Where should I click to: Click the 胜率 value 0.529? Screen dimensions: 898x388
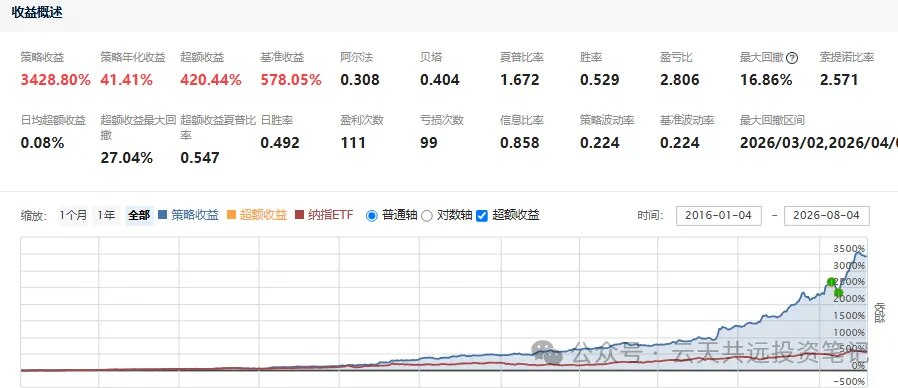[600, 80]
